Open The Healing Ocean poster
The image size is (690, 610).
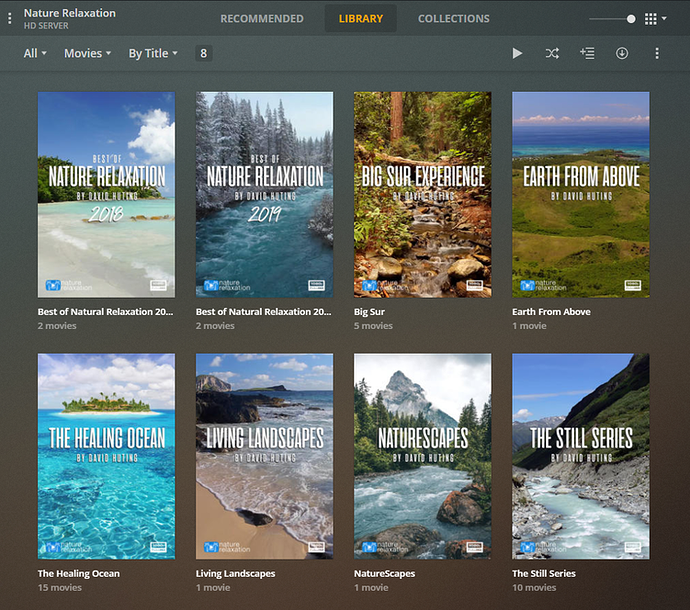tap(106, 456)
